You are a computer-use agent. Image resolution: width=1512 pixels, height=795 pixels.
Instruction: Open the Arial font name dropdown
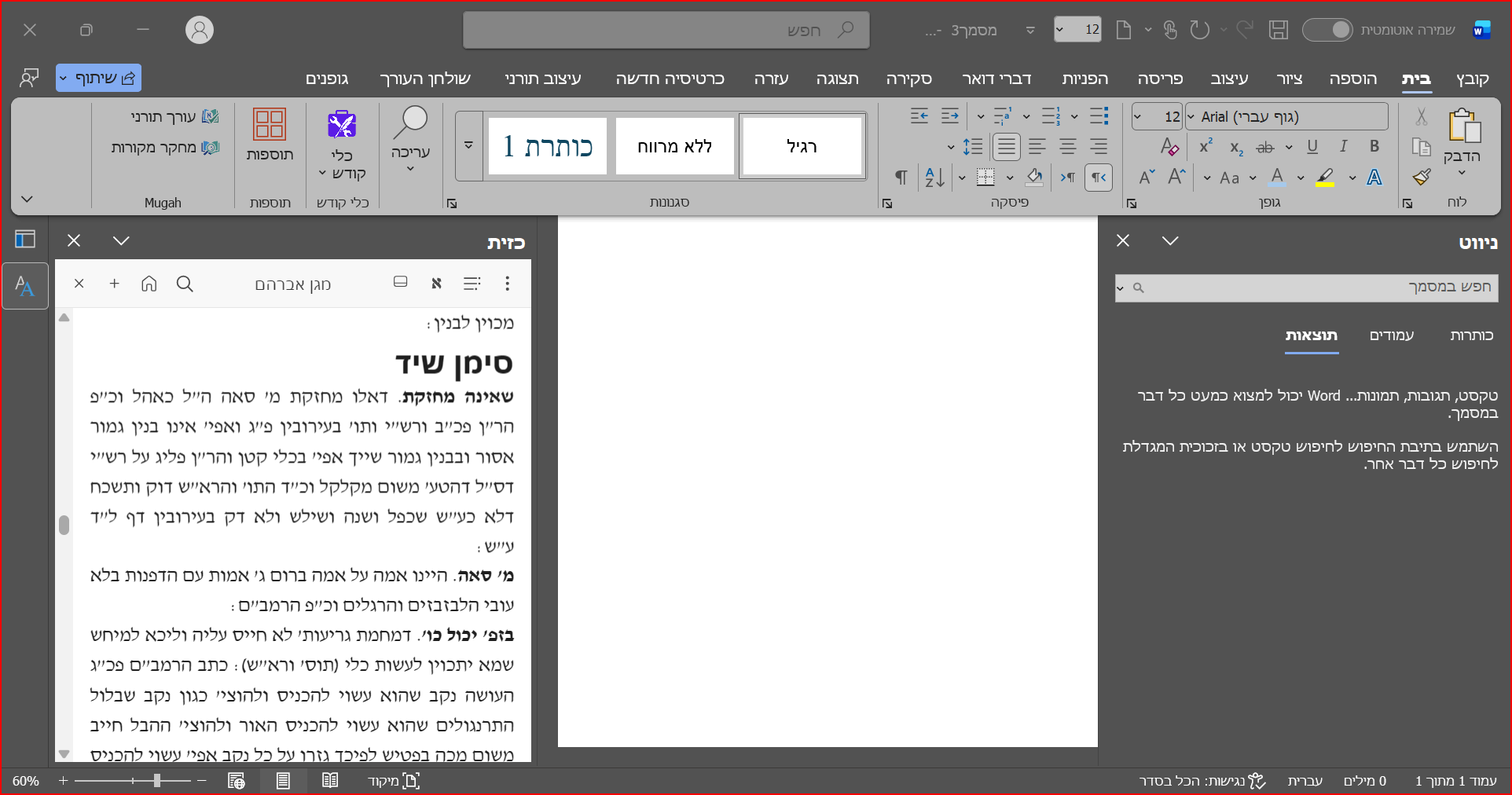pyautogui.click(x=1191, y=117)
